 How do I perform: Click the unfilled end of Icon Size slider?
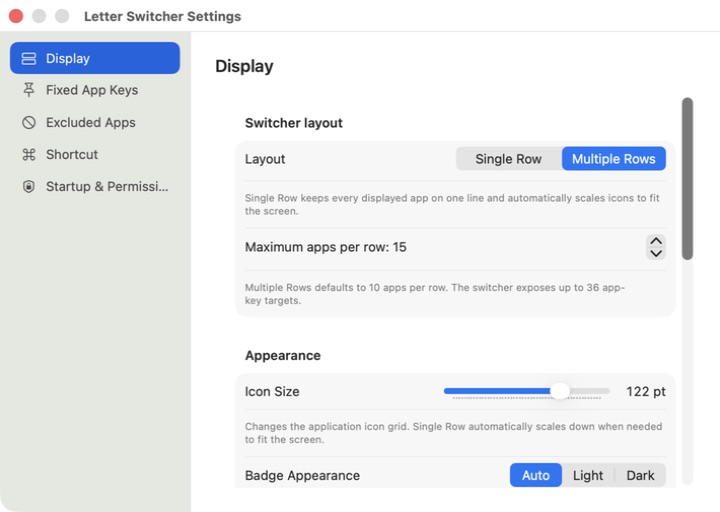pos(590,391)
